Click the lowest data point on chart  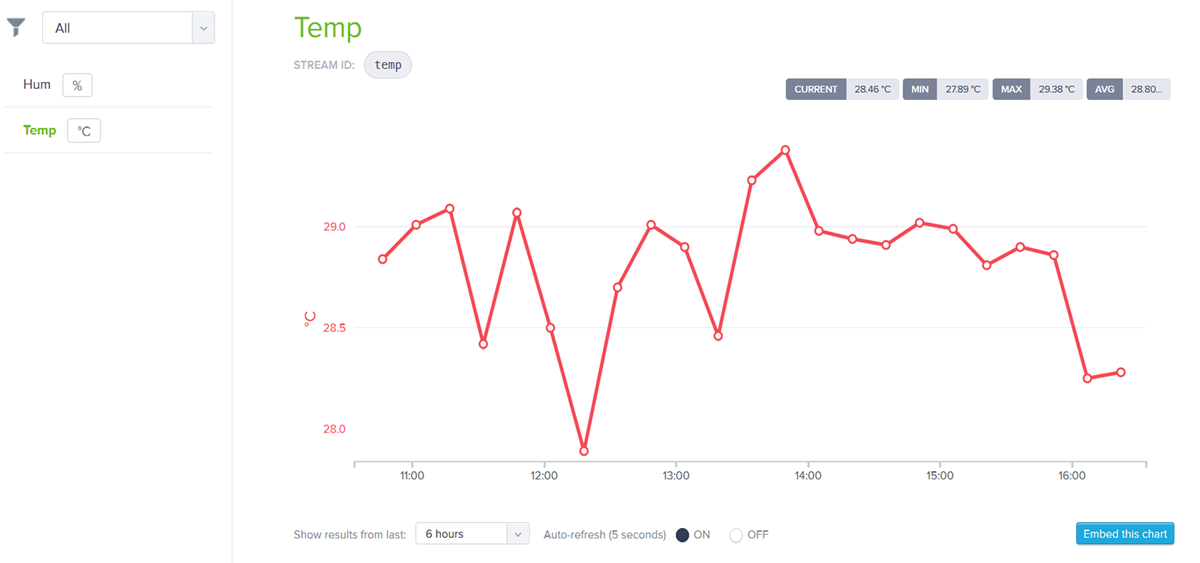coord(584,451)
